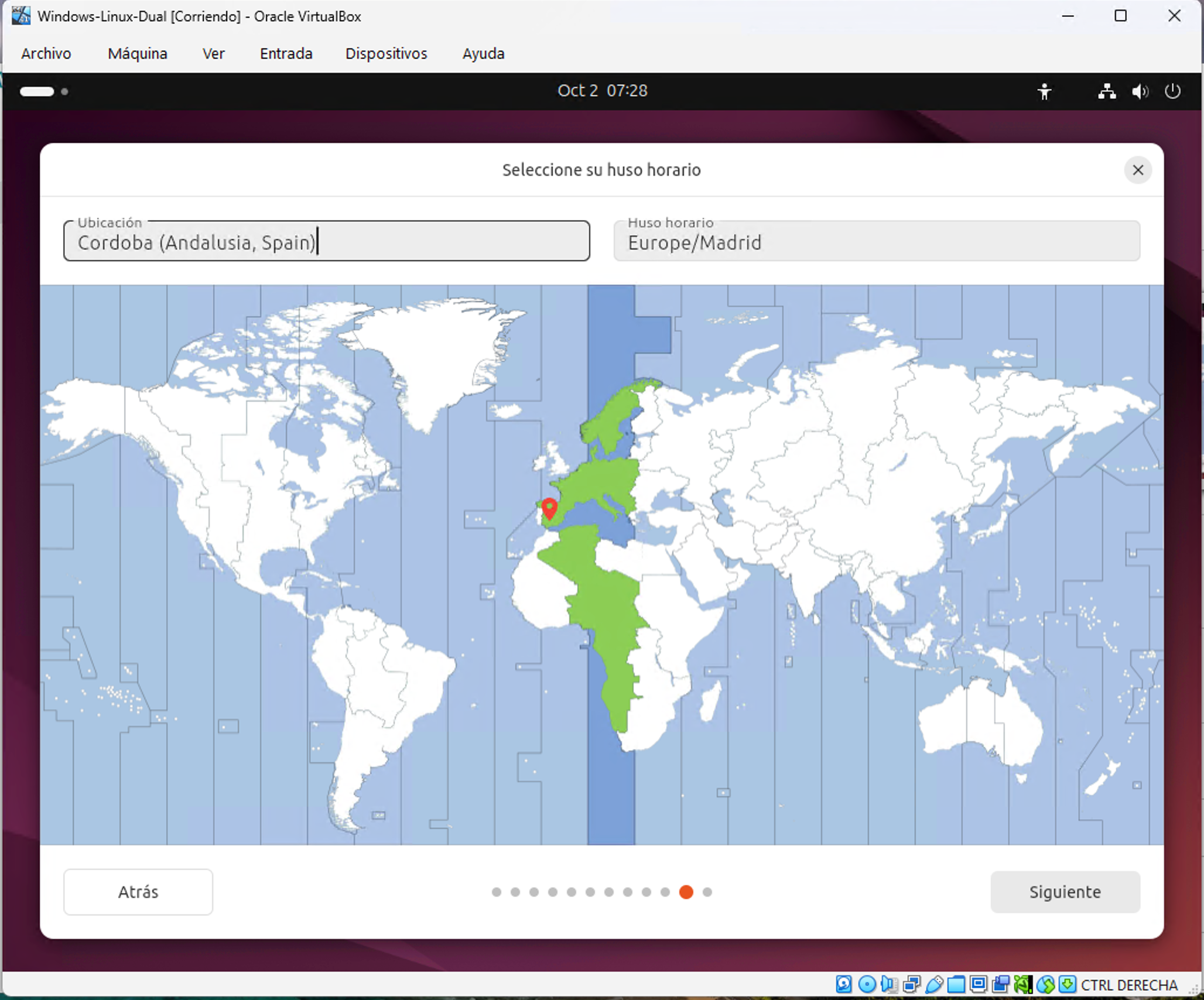1204x1000 pixels.
Task: Close the installer with the X button
Action: click(1138, 170)
